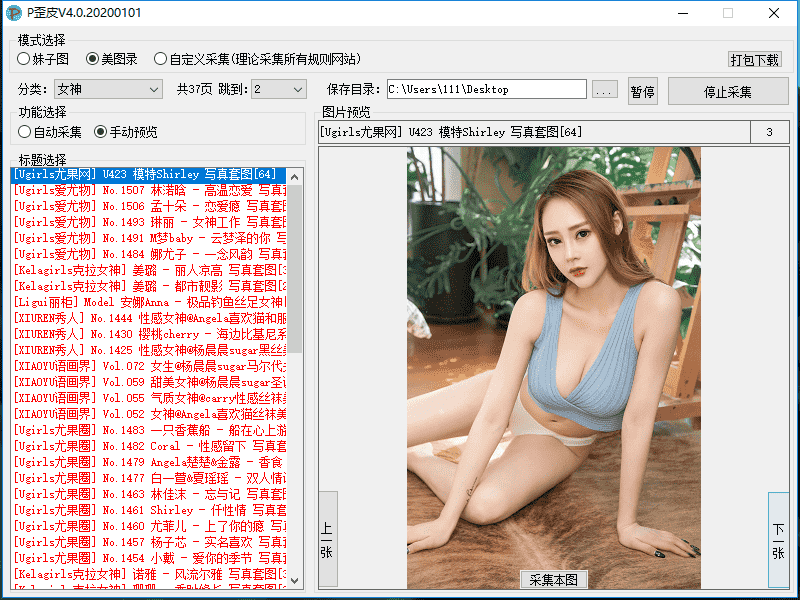Select list row 'No.1506'
800x600 pixels.
tap(148, 206)
